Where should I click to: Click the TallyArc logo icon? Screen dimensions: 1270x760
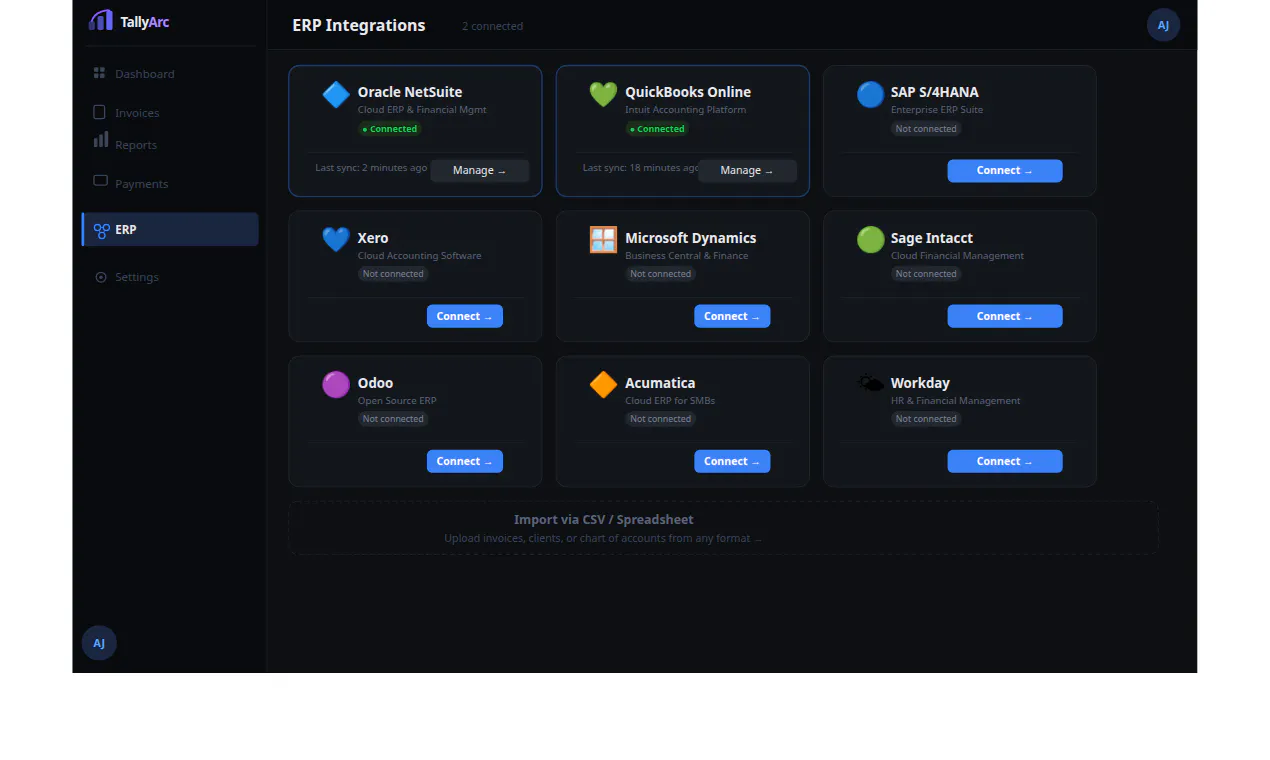tap(101, 21)
